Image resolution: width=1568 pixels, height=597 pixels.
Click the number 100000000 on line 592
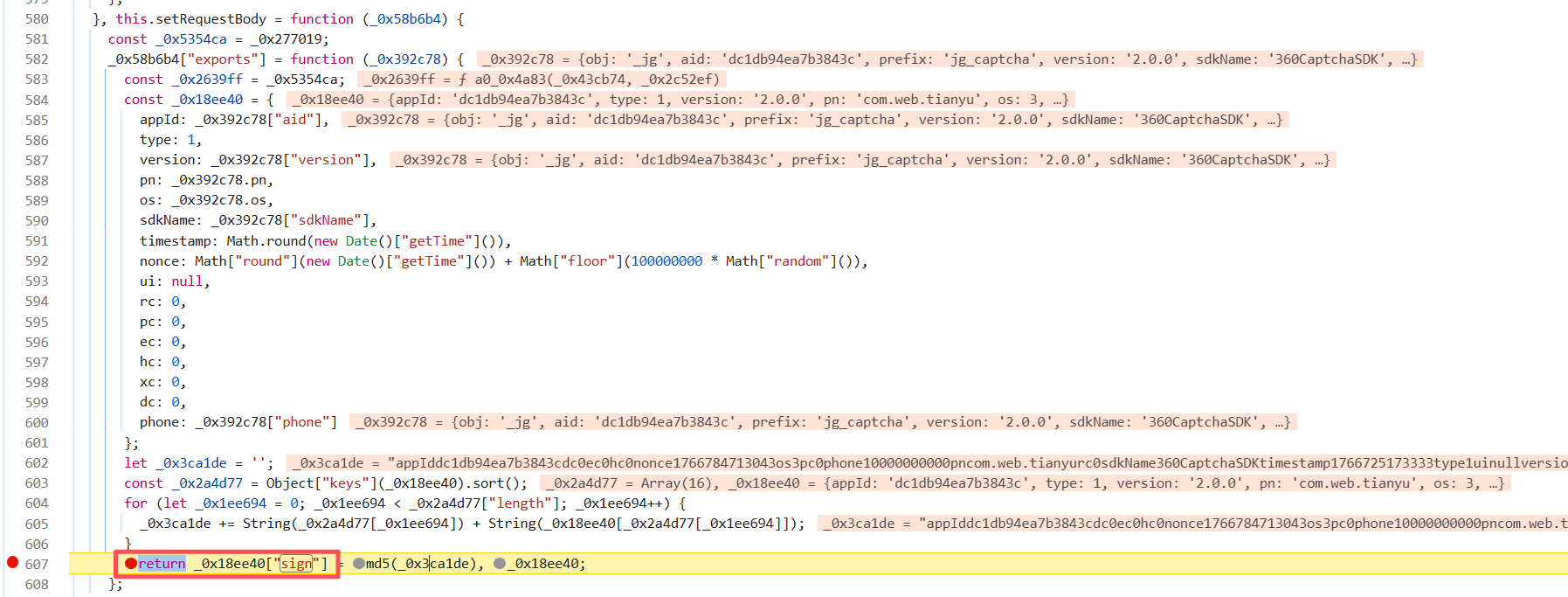667,261
